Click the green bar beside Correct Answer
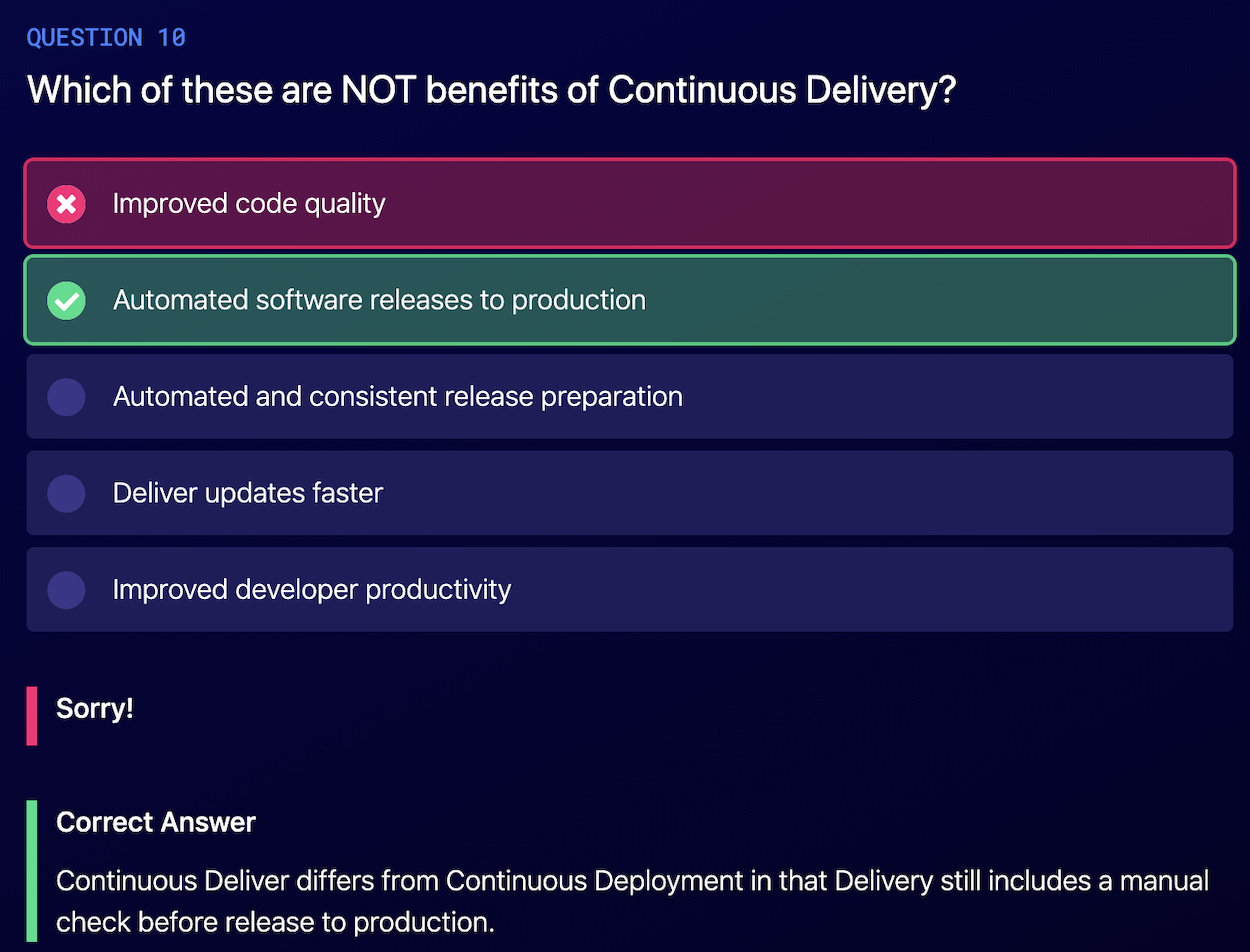This screenshot has height=952, width=1250. 32,870
